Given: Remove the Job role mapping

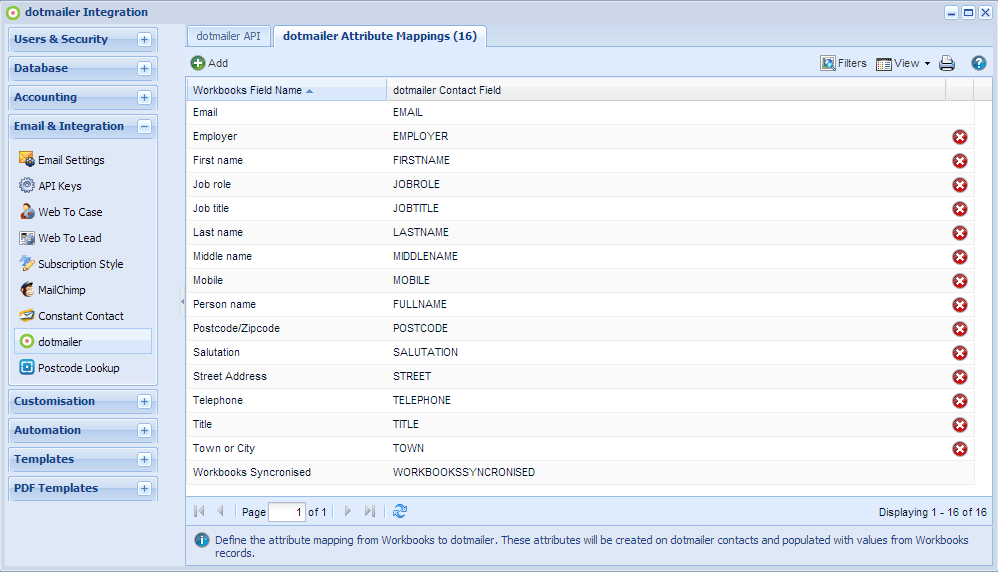Looking at the screenshot, I should 960,185.
